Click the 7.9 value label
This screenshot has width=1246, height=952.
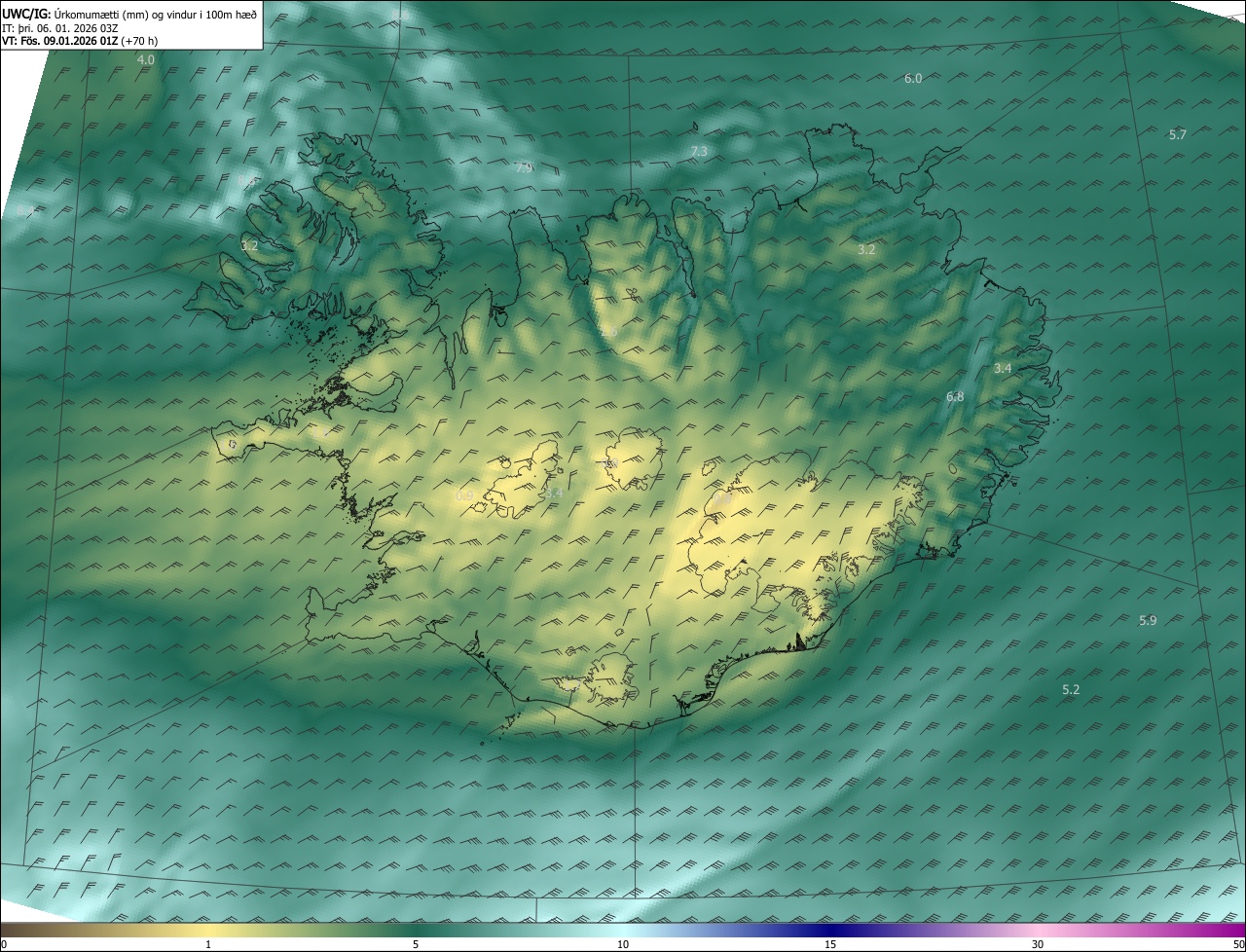tap(524, 167)
